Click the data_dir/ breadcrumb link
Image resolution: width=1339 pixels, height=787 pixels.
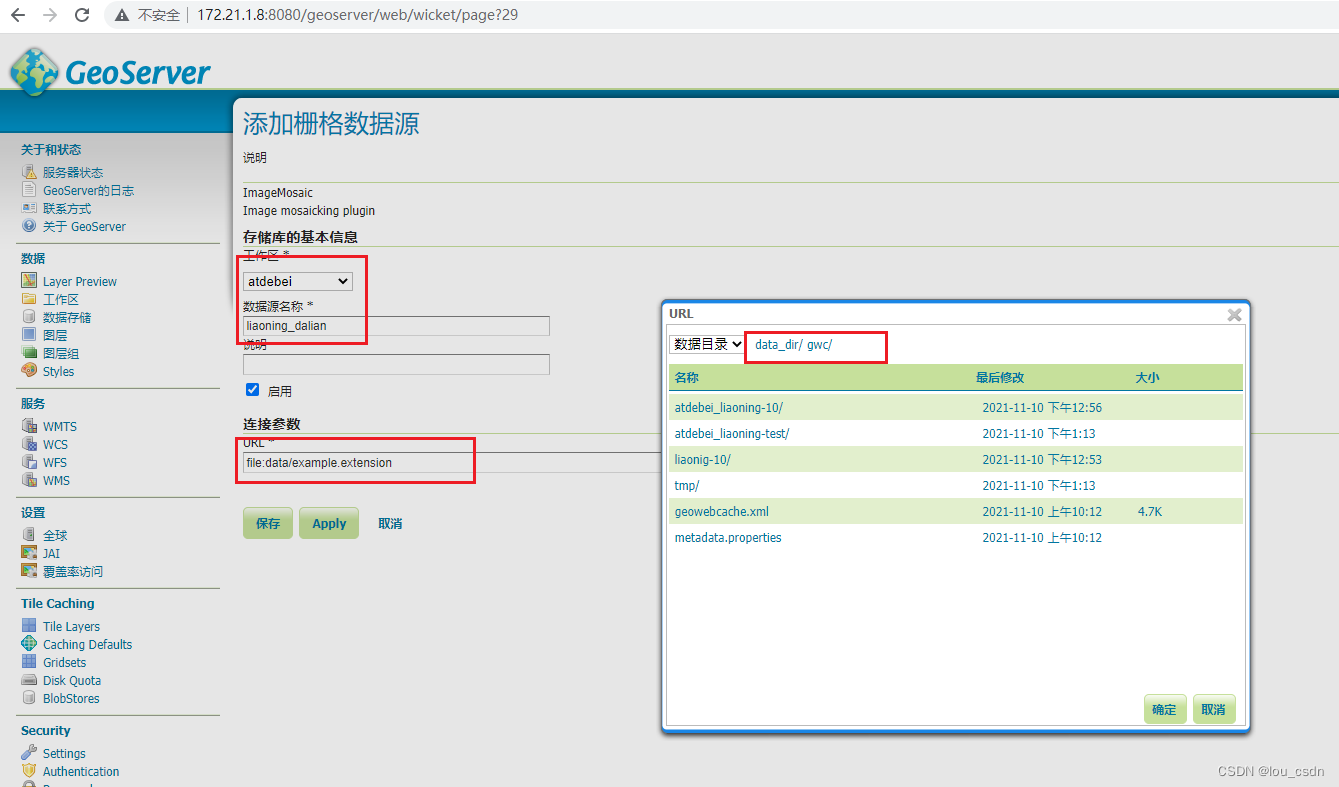pos(779,344)
